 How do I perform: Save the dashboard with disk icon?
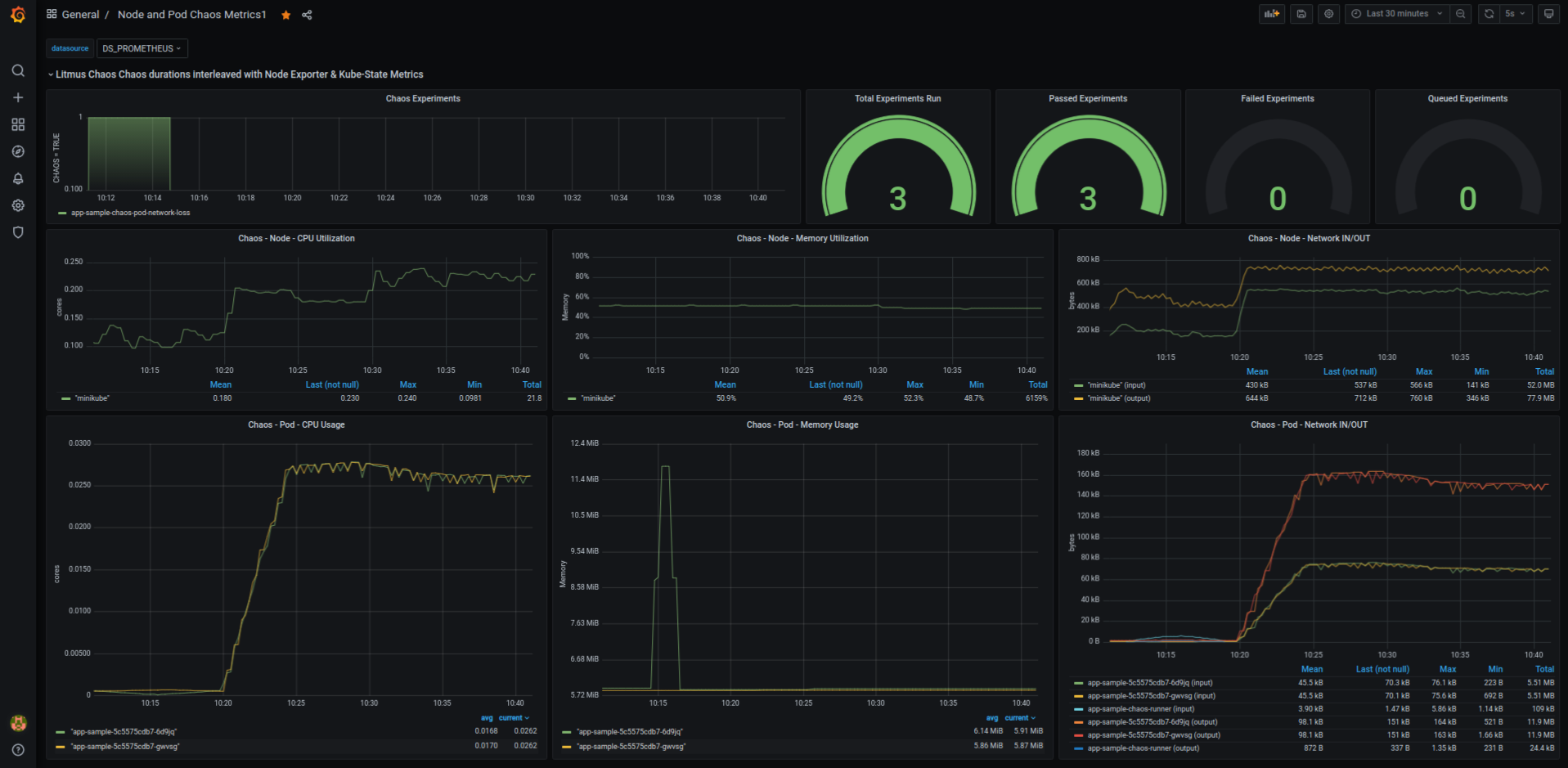click(1301, 14)
